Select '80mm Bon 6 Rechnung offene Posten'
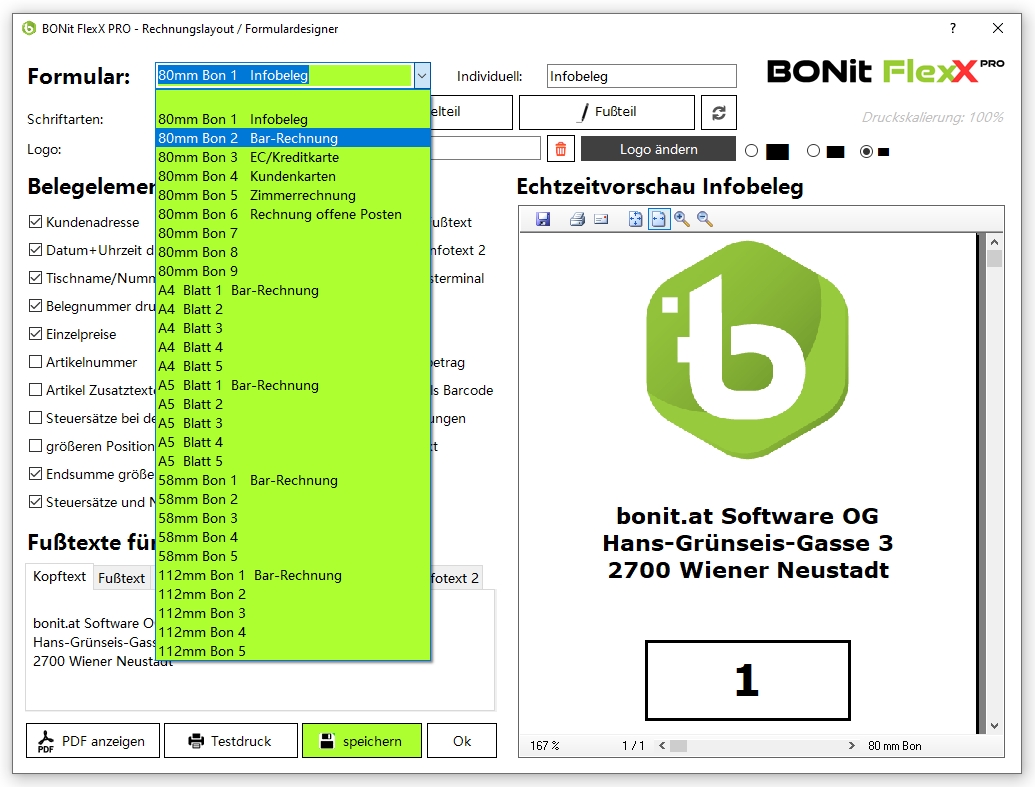Image resolution: width=1035 pixels, height=787 pixels. pyautogui.click(x=293, y=215)
